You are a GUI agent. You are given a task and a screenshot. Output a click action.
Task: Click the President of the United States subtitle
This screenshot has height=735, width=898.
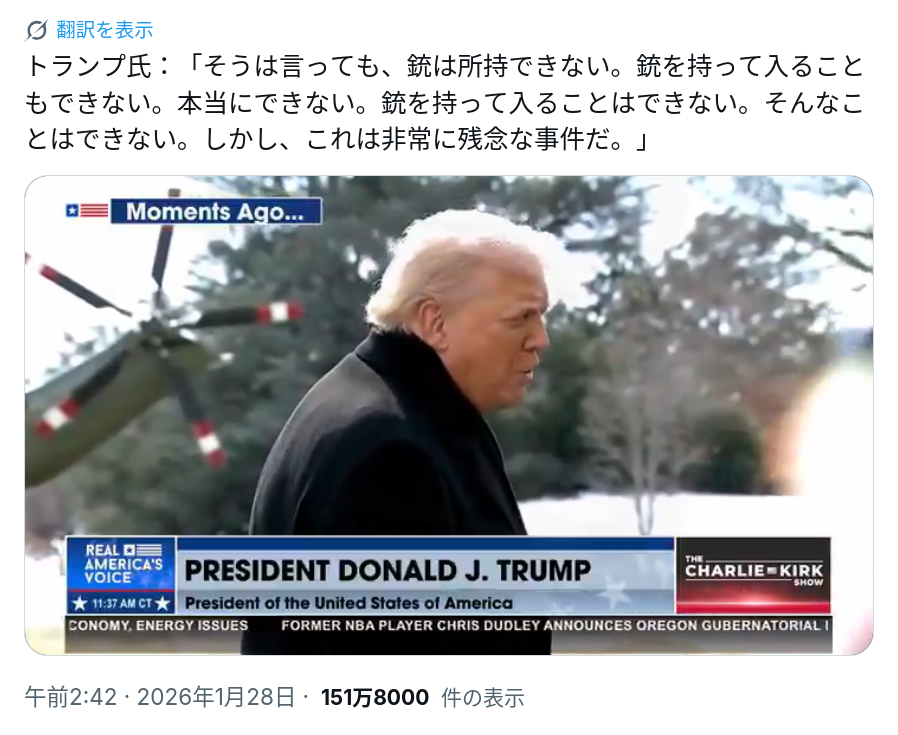pos(349,603)
